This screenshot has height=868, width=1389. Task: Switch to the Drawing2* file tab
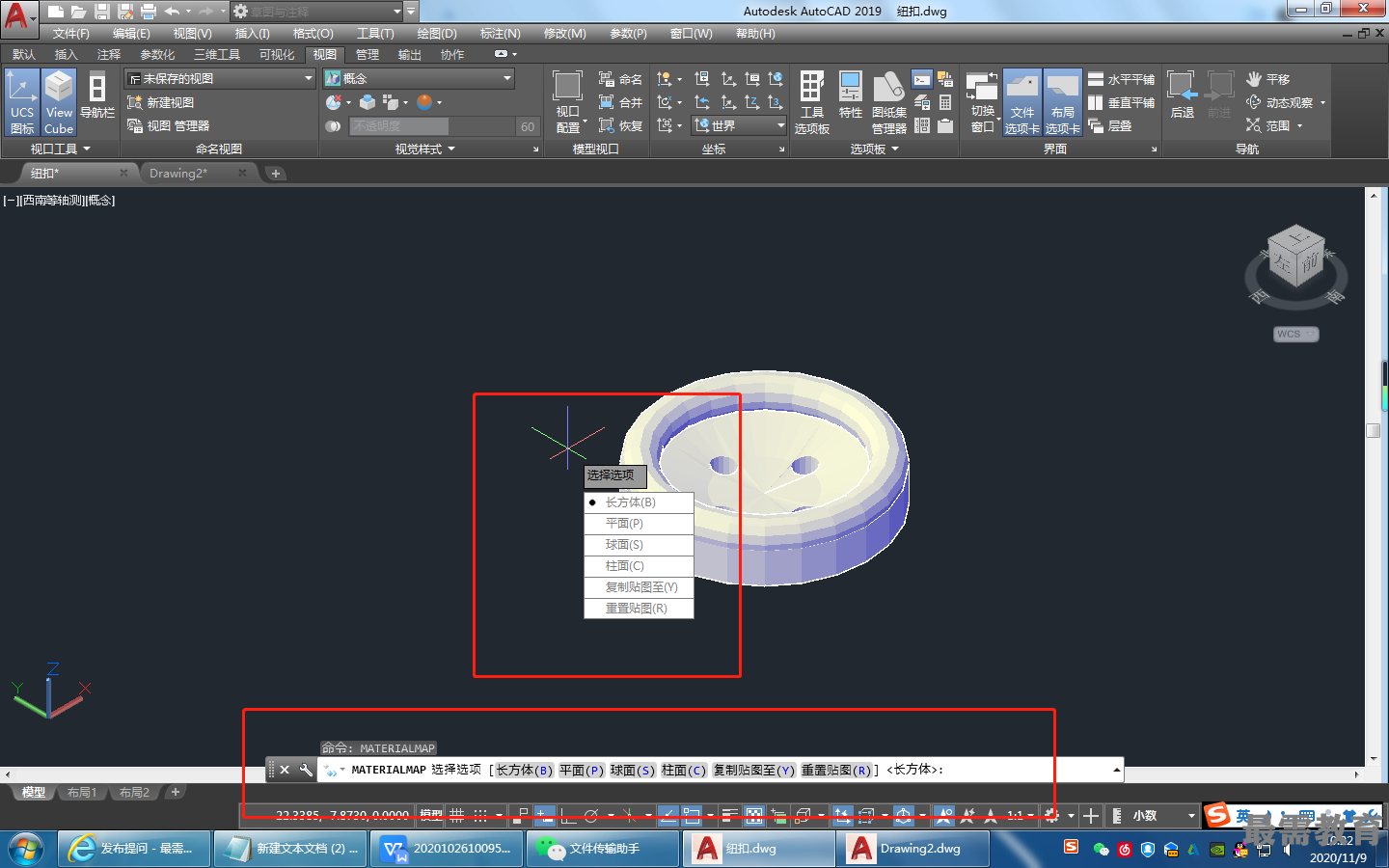point(178,173)
